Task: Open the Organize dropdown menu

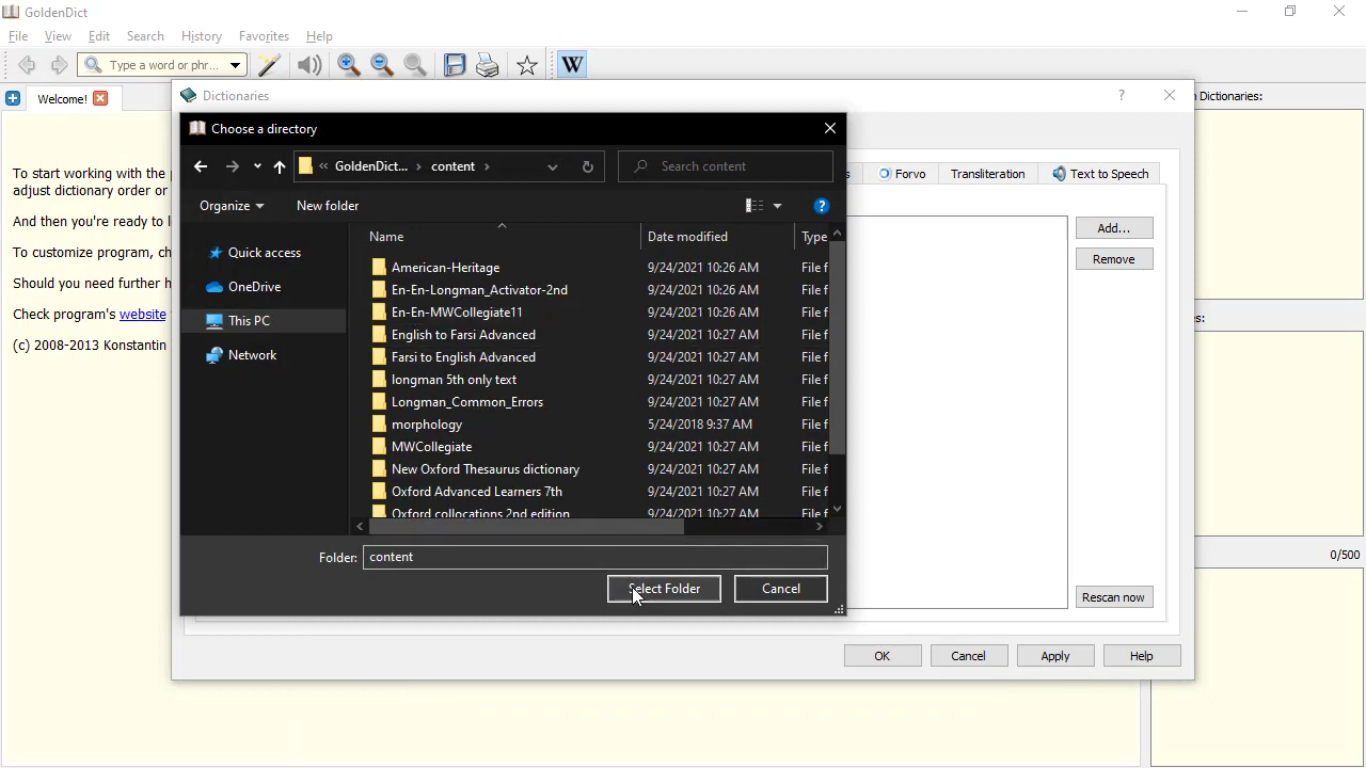Action: pyautogui.click(x=232, y=206)
